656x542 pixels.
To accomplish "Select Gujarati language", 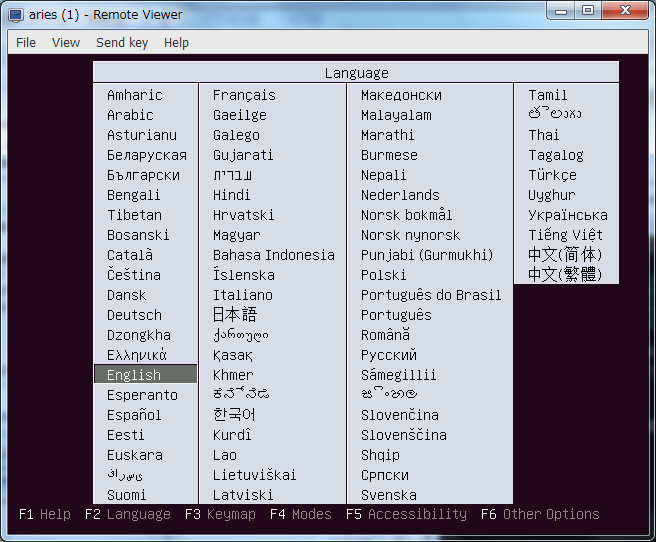I will [x=243, y=155].
